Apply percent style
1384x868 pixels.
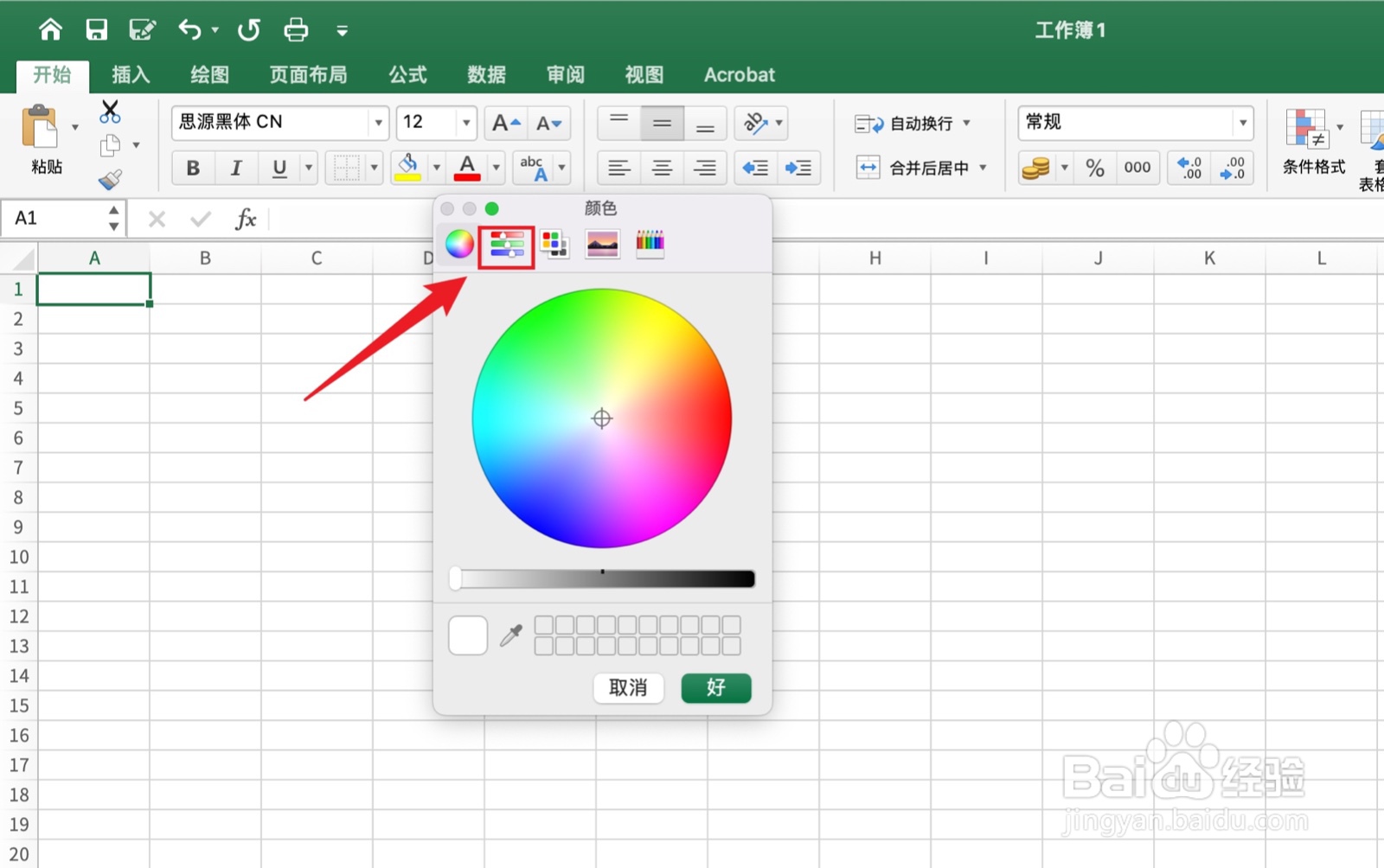click(1095, 168)
